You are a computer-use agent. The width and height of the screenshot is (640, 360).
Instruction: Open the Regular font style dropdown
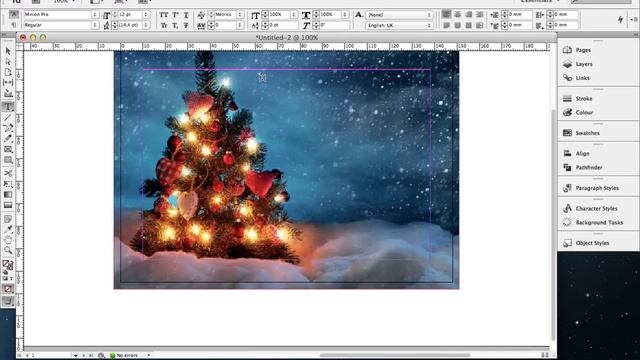[x=95, y=25]
